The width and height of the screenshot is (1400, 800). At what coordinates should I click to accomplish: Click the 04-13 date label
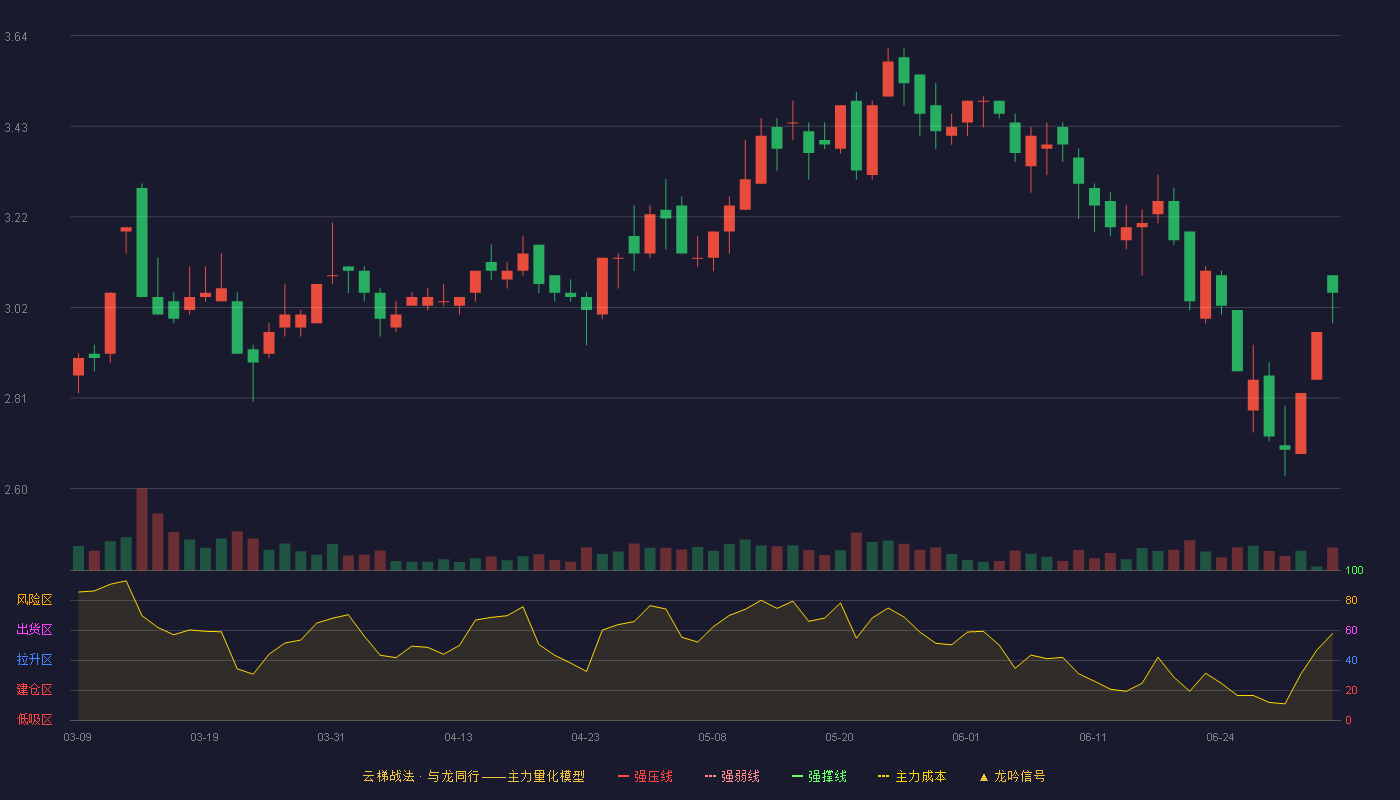pos(458,737)
